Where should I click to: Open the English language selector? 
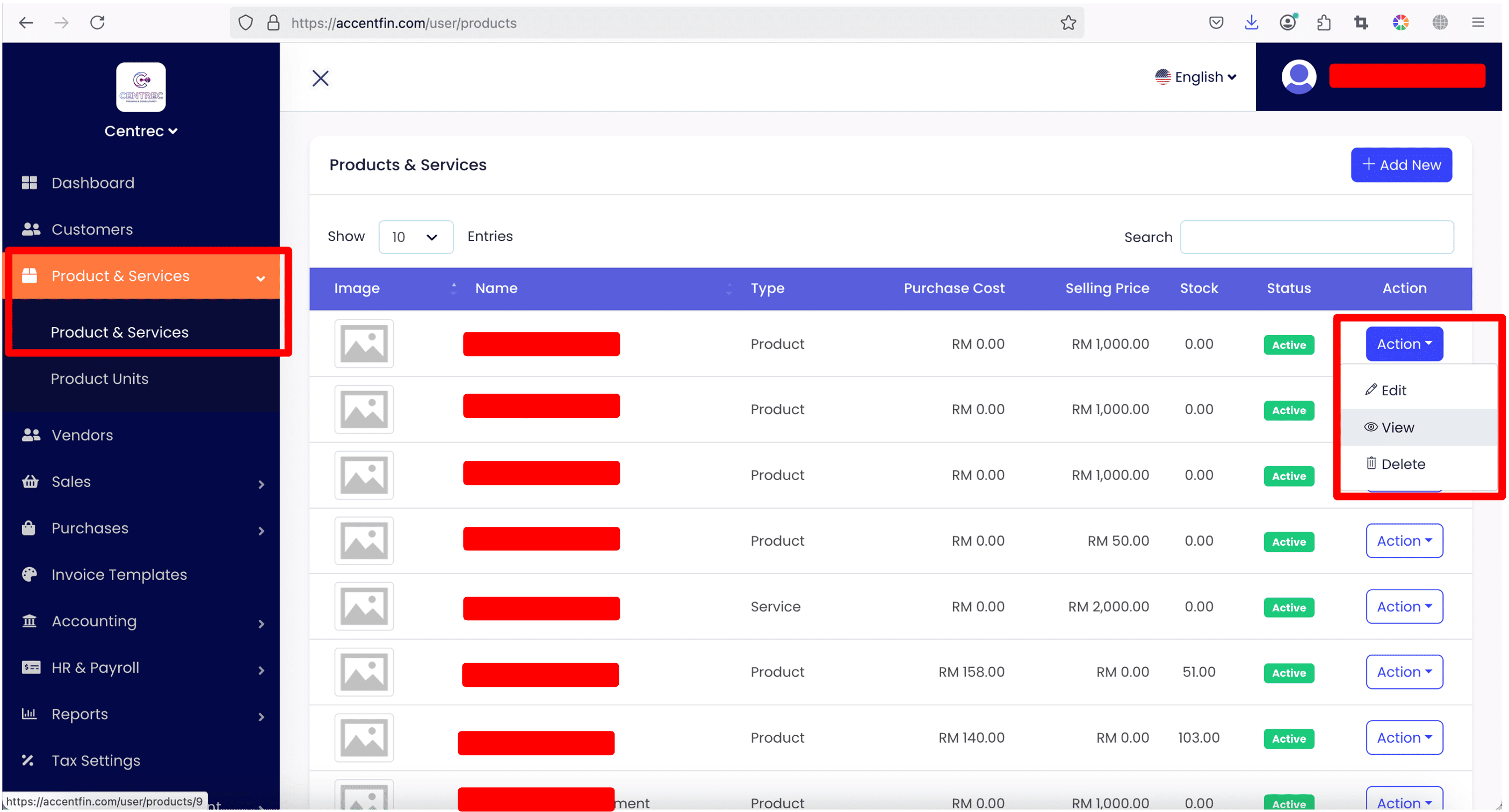click(1196, 77)
